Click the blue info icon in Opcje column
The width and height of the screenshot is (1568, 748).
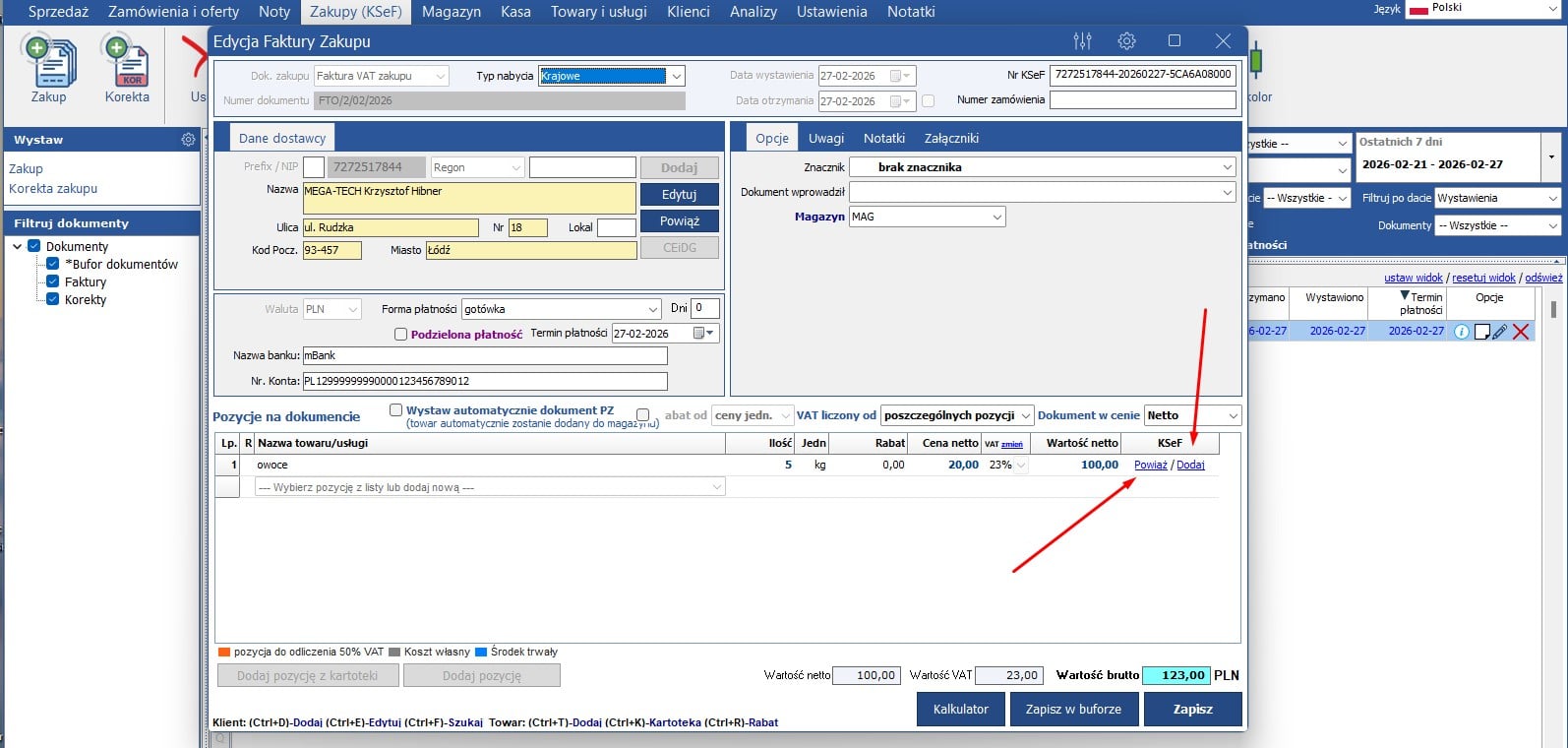1462,332
